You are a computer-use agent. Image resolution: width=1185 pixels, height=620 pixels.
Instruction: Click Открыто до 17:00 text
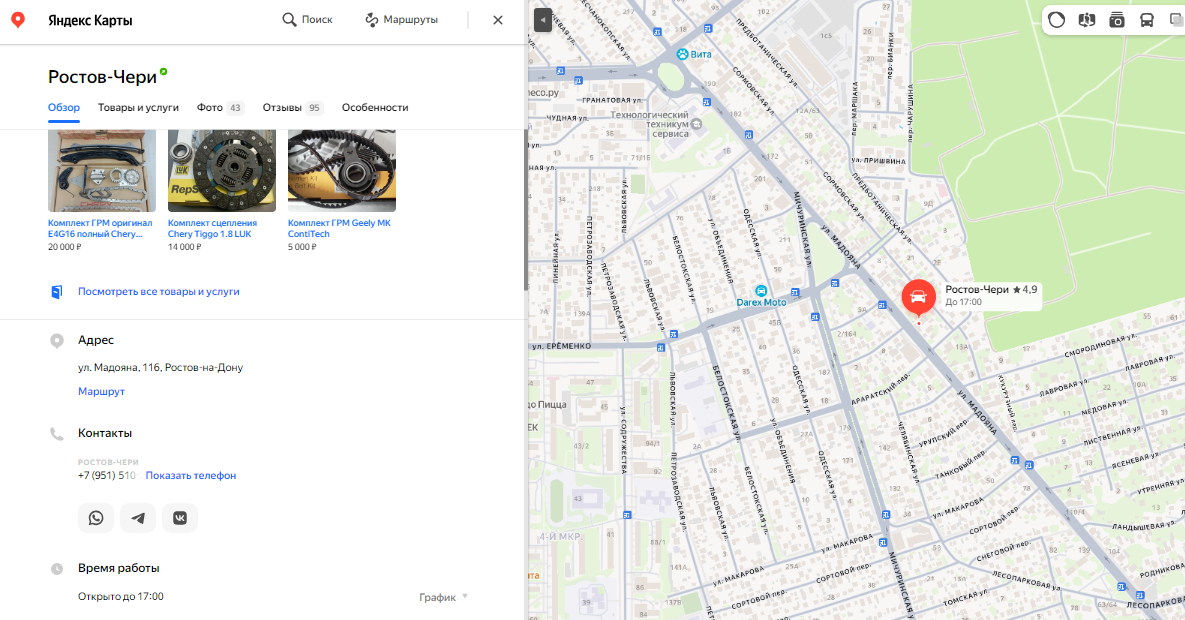pyautogui.click(x=121, y=597)
